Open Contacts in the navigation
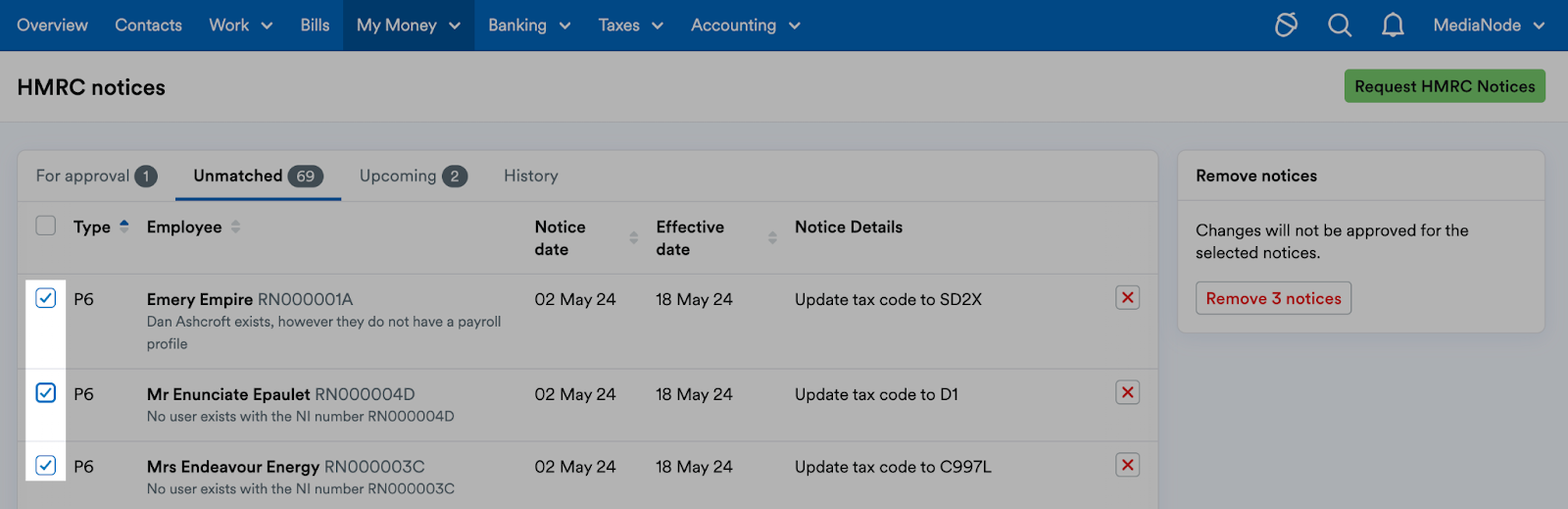 click(149, 25)
